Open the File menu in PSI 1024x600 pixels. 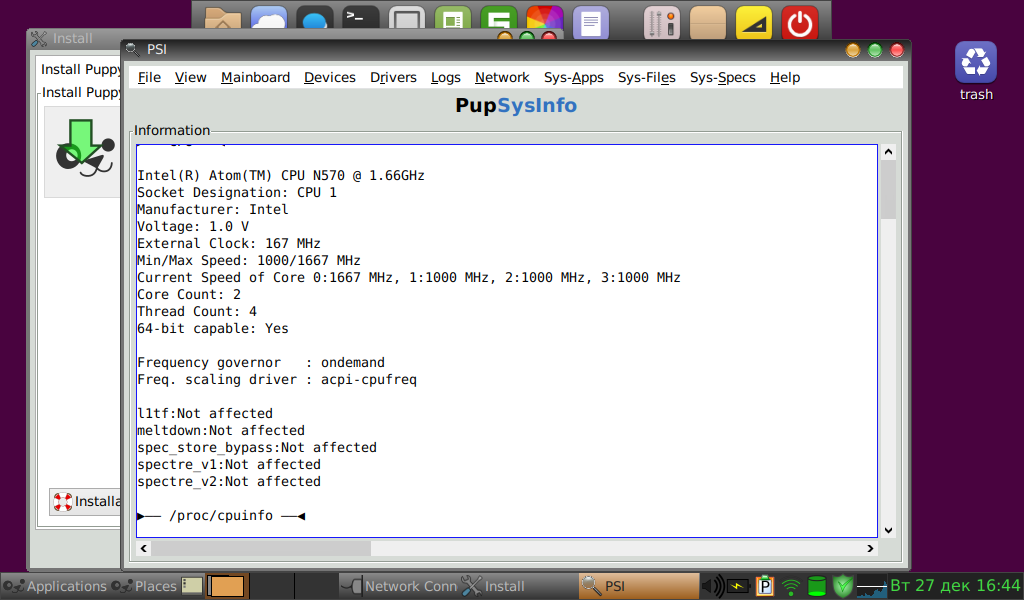click(x=149, y=77)
